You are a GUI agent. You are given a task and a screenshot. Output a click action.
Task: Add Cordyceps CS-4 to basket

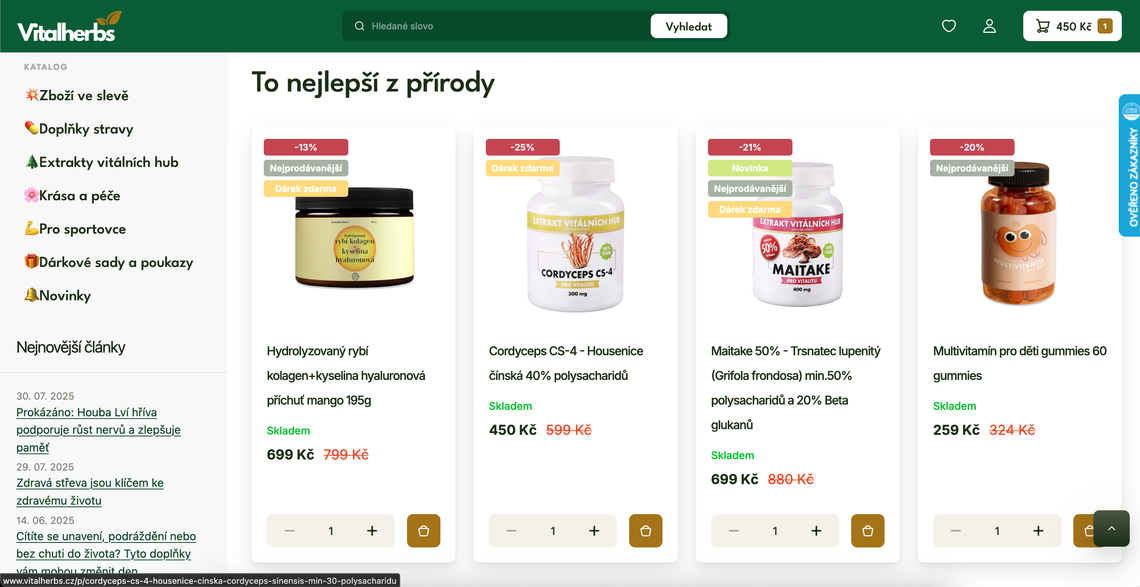tap(646, 531)
